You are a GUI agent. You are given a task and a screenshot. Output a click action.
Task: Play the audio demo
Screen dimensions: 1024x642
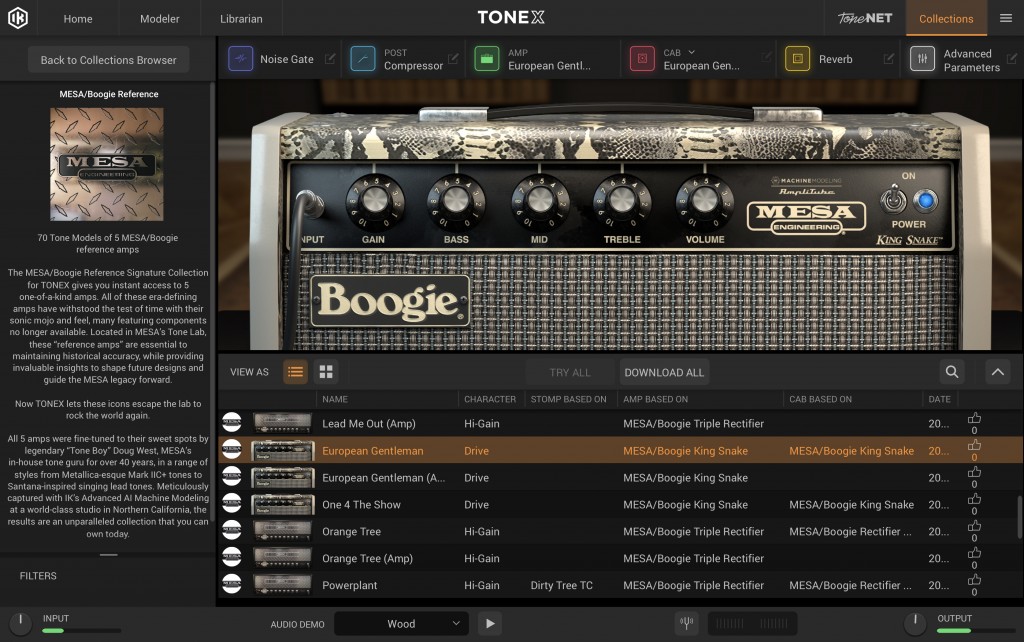coord(490,623)
